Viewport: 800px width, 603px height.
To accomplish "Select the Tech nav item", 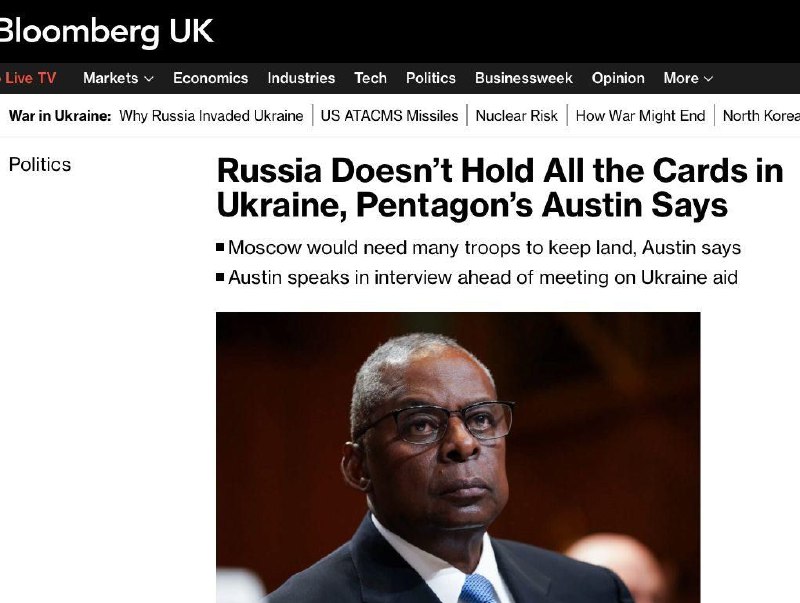I will (370, 78).
